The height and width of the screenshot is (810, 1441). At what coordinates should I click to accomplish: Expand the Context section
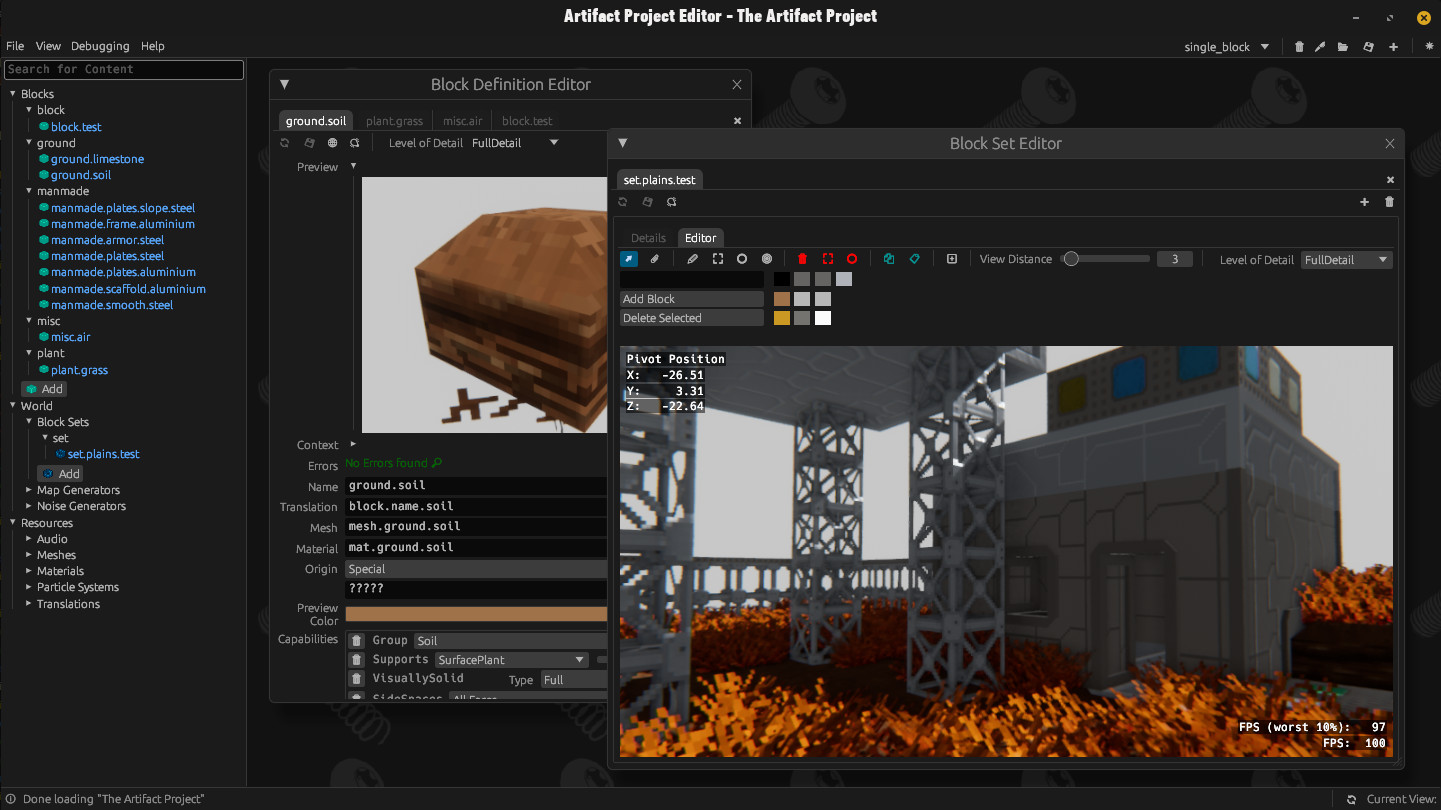point(353,445)
